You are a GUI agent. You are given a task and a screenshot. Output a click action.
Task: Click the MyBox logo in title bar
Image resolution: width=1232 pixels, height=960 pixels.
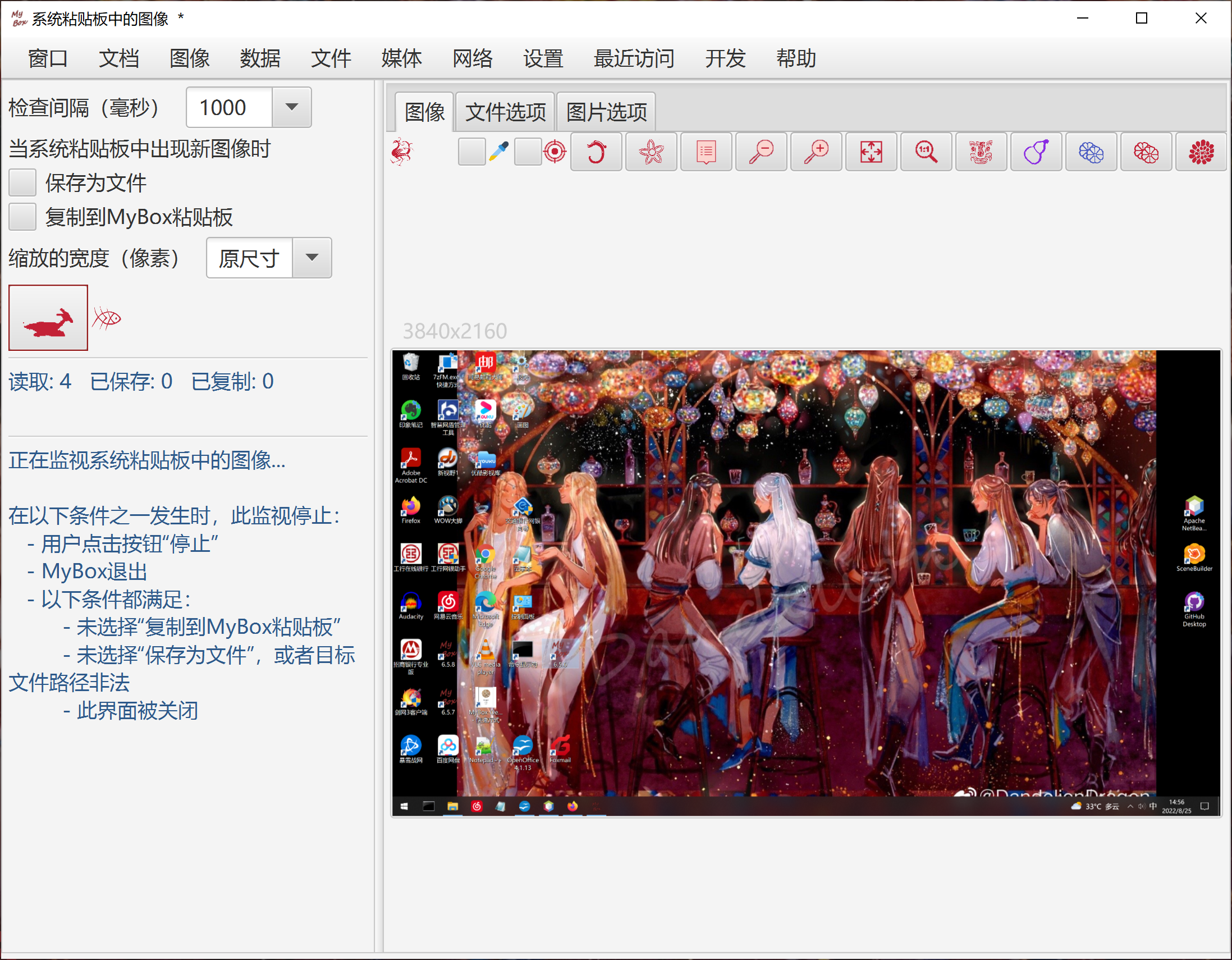tap(19, 19)
